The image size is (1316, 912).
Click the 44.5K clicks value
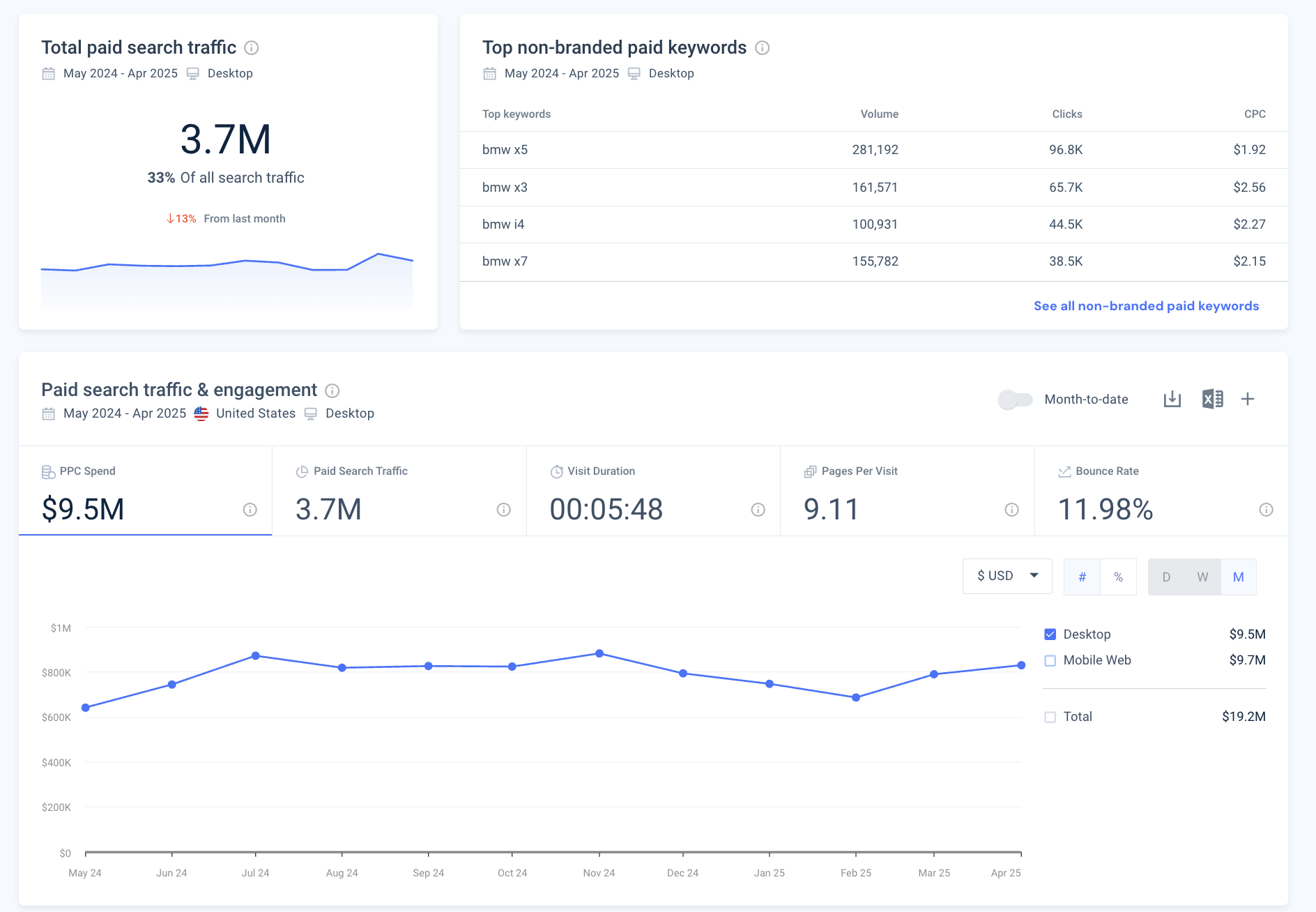(x=1066, y=225)
